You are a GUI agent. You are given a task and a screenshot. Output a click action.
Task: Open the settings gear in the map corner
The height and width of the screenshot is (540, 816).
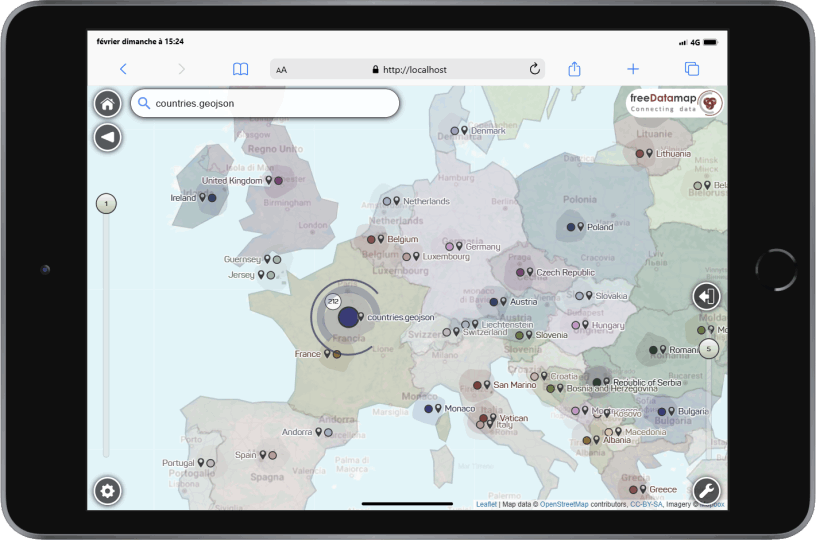(x=108, y=491)
